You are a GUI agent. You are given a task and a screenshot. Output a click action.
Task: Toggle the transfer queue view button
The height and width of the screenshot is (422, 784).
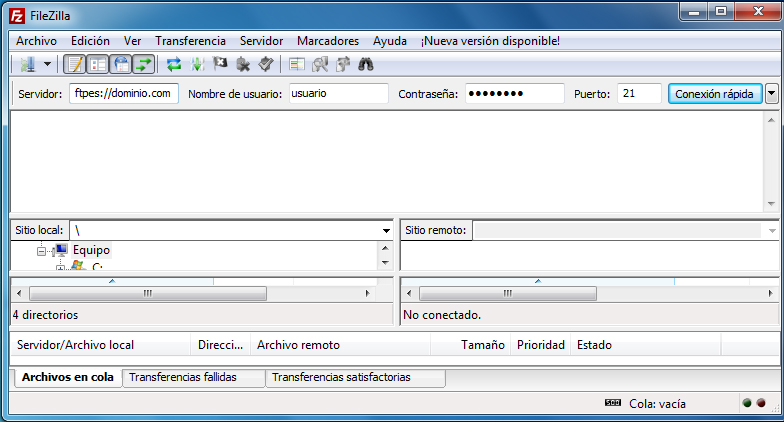143,64
